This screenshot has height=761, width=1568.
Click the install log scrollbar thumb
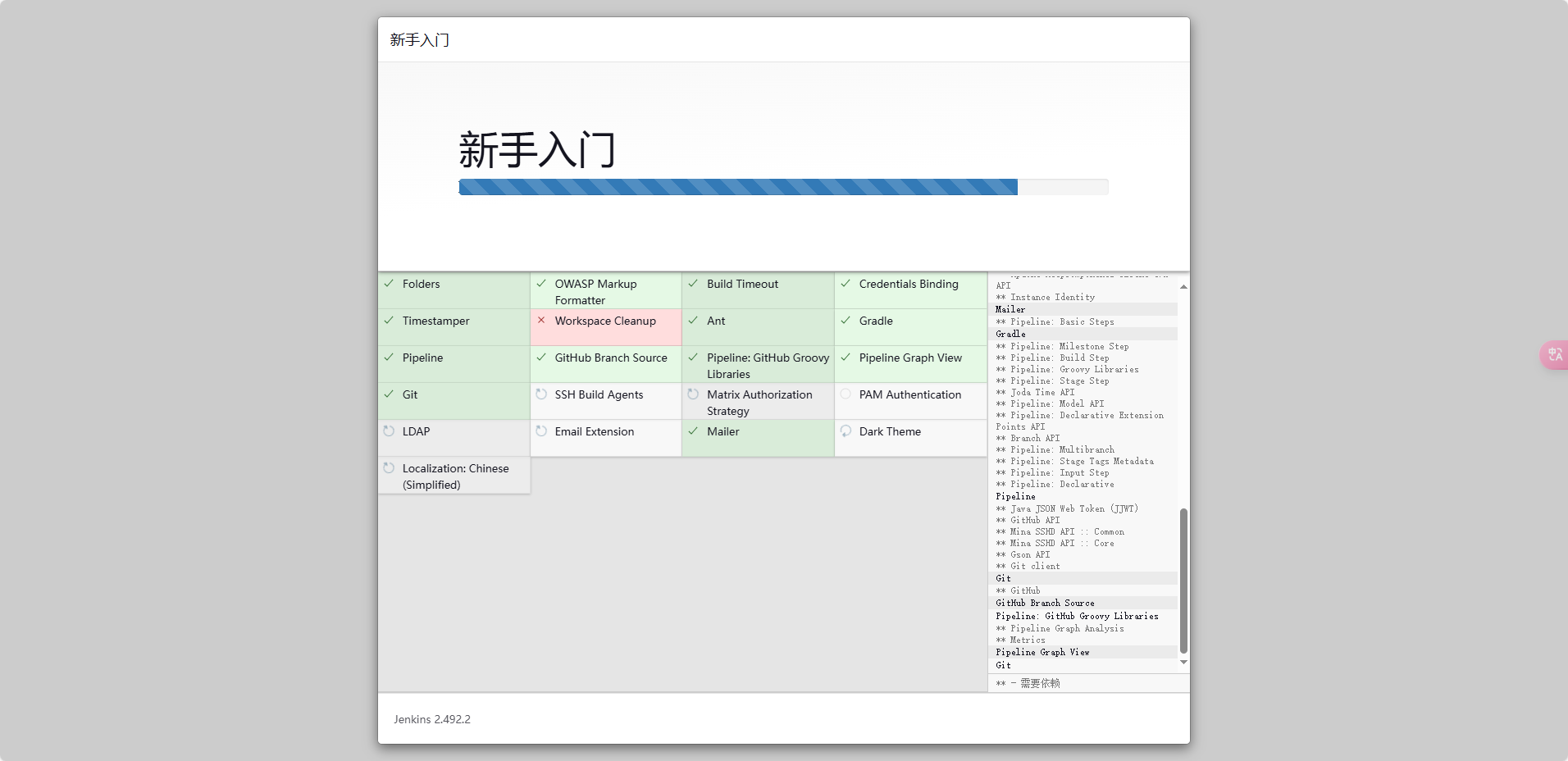click(x=1183, y=581)
